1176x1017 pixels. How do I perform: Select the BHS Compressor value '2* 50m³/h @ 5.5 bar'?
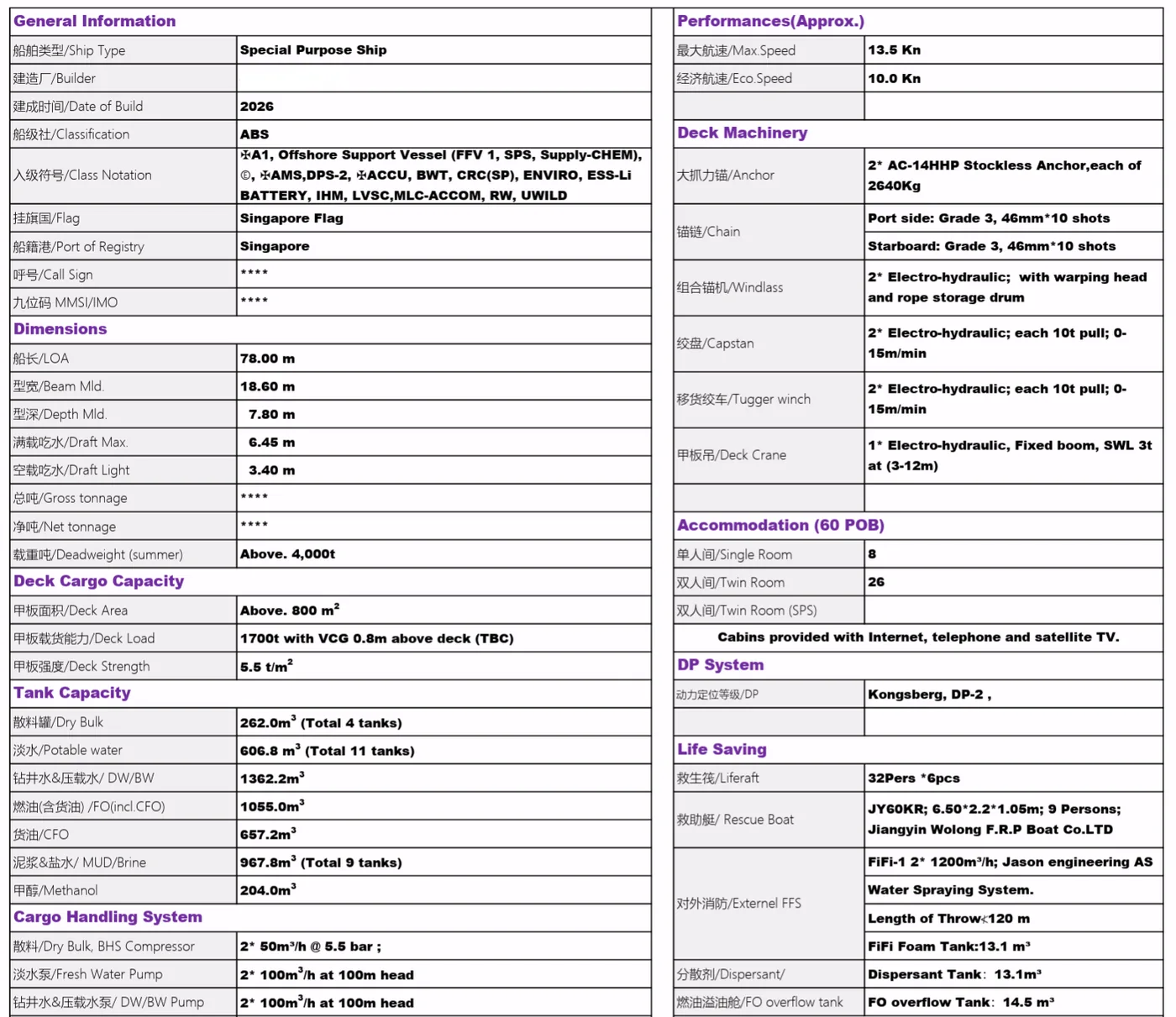coord(310,946)
